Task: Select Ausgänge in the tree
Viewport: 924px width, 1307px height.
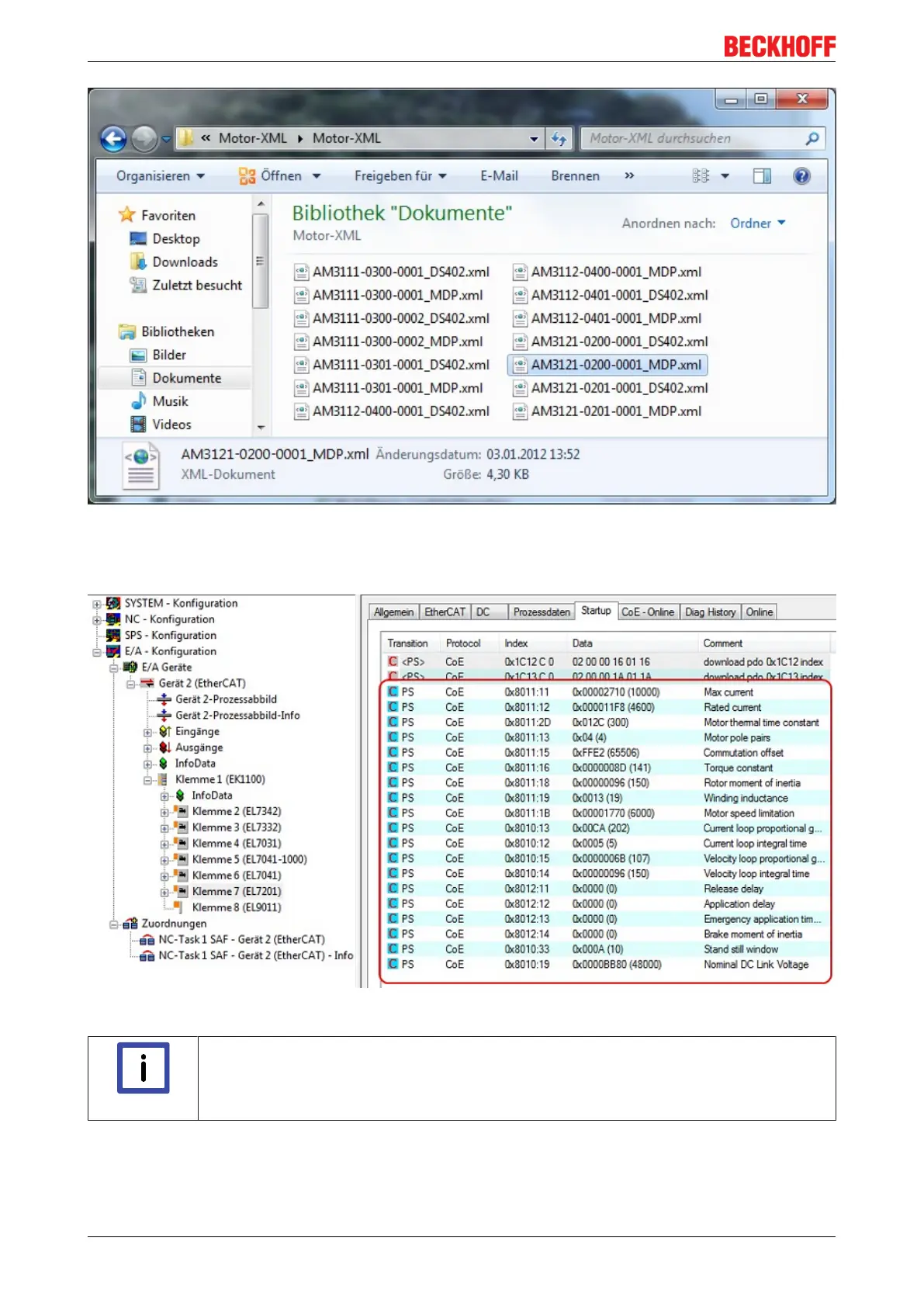Action: 199,747
